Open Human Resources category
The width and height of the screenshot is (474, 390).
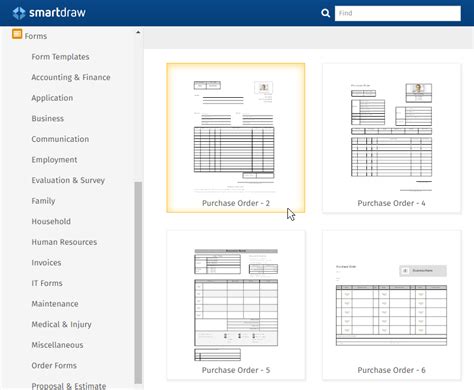coord(64,242)
